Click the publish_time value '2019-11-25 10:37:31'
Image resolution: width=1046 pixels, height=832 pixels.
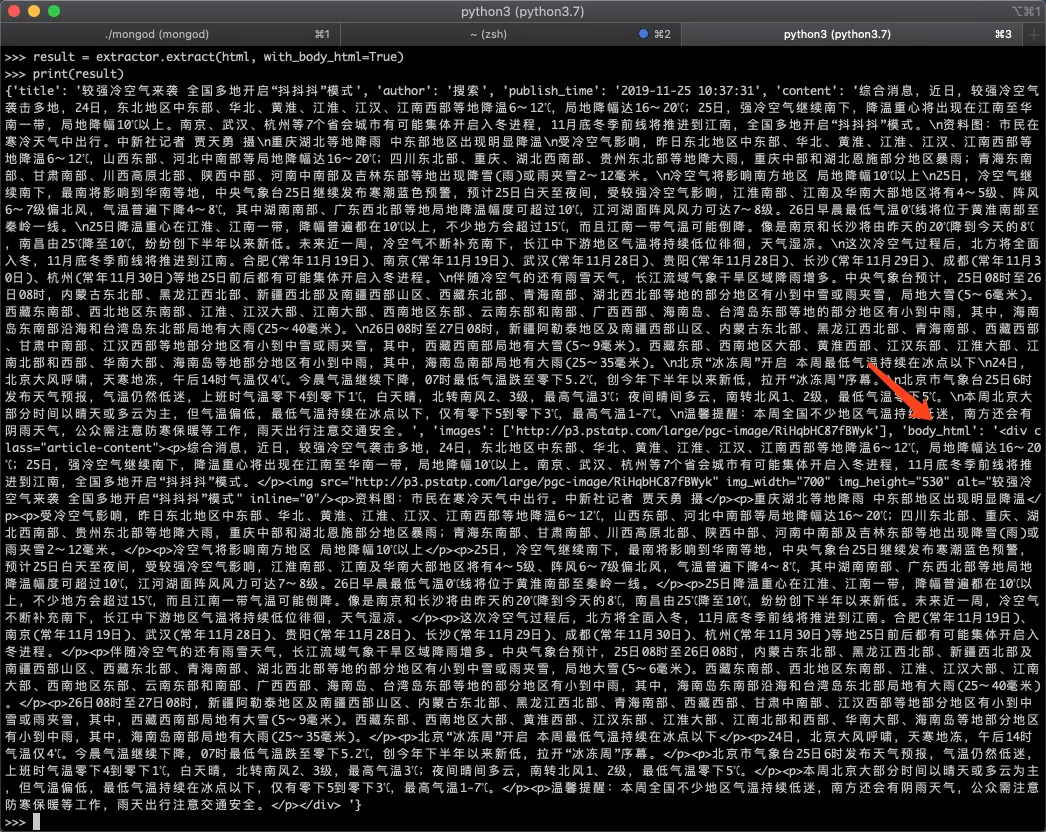point(687,91)
